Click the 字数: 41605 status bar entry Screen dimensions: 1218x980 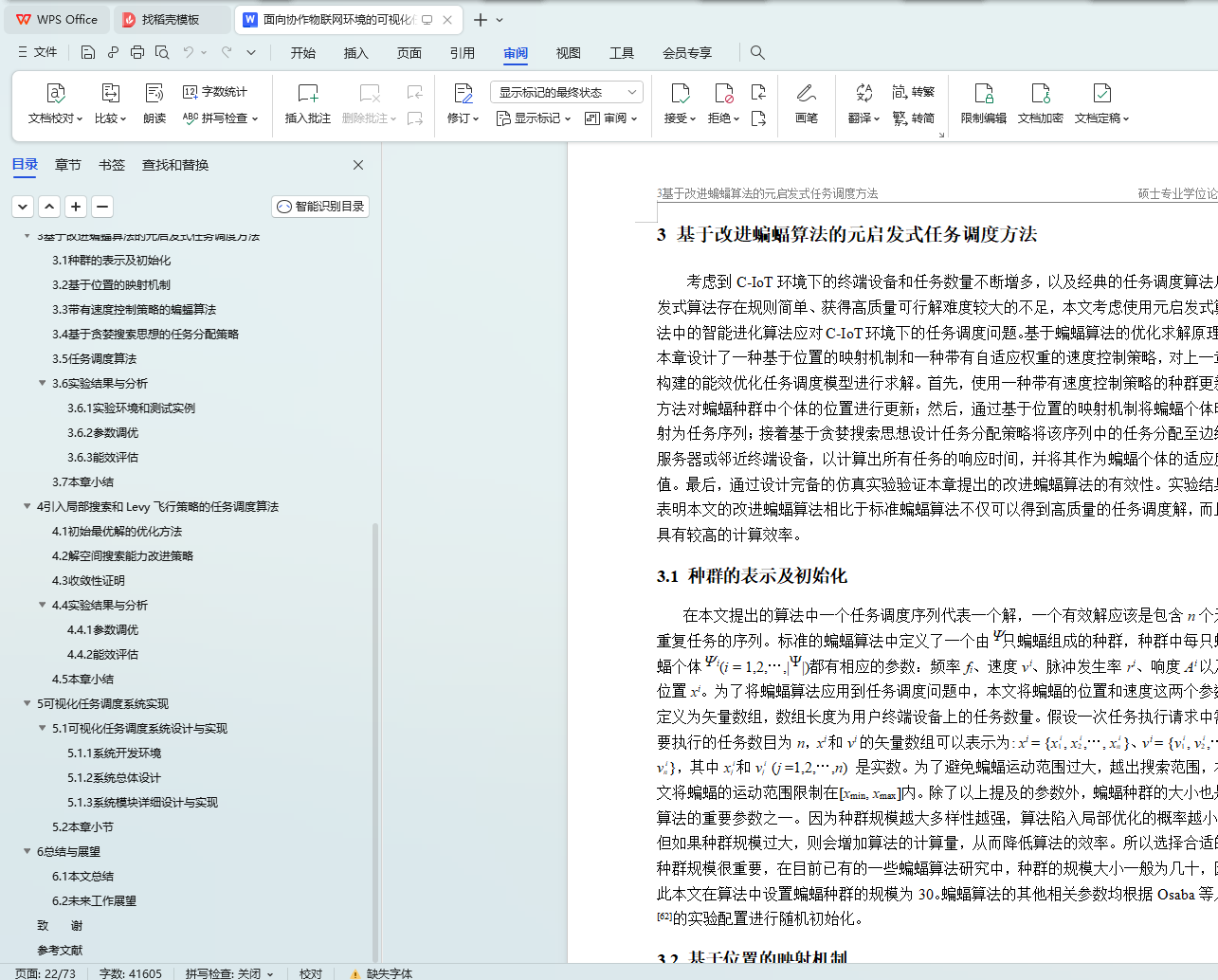point(131,973)
